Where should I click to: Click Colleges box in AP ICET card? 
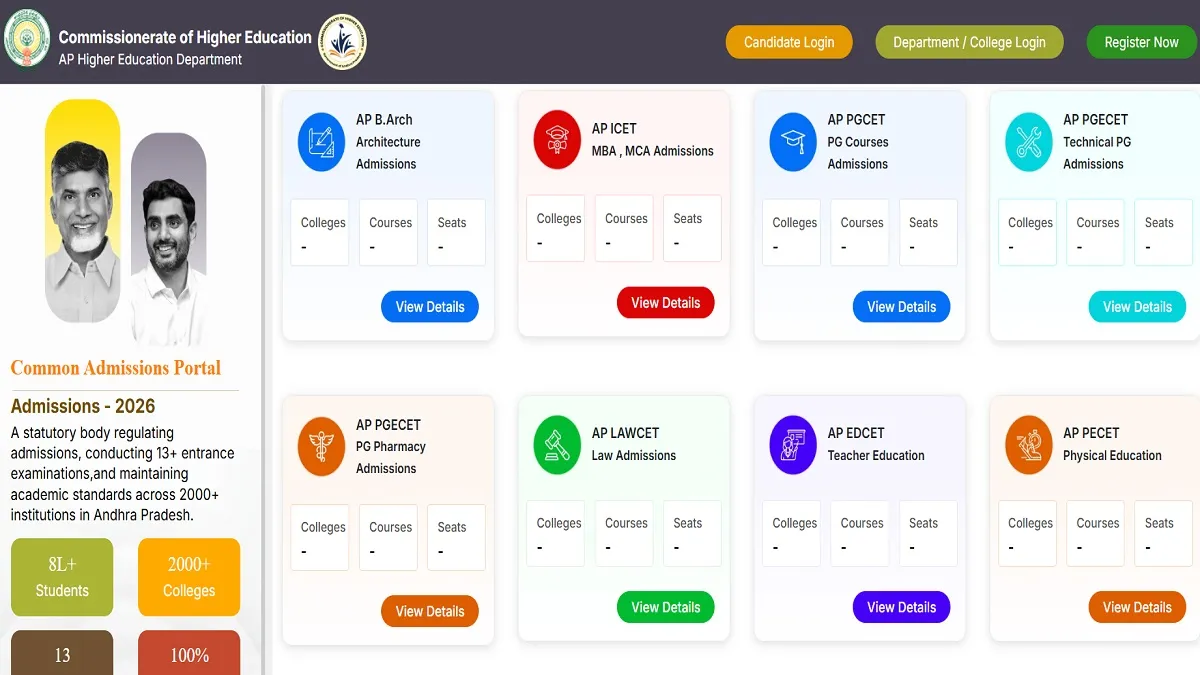[x=556, y=229]
